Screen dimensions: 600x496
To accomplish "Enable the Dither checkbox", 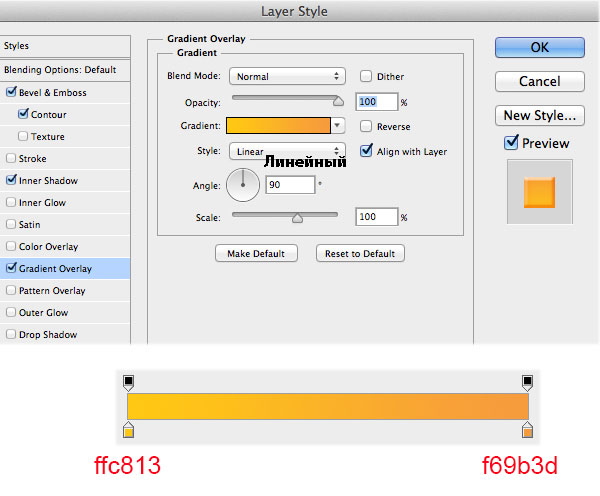I will click(x=366, y=76).
